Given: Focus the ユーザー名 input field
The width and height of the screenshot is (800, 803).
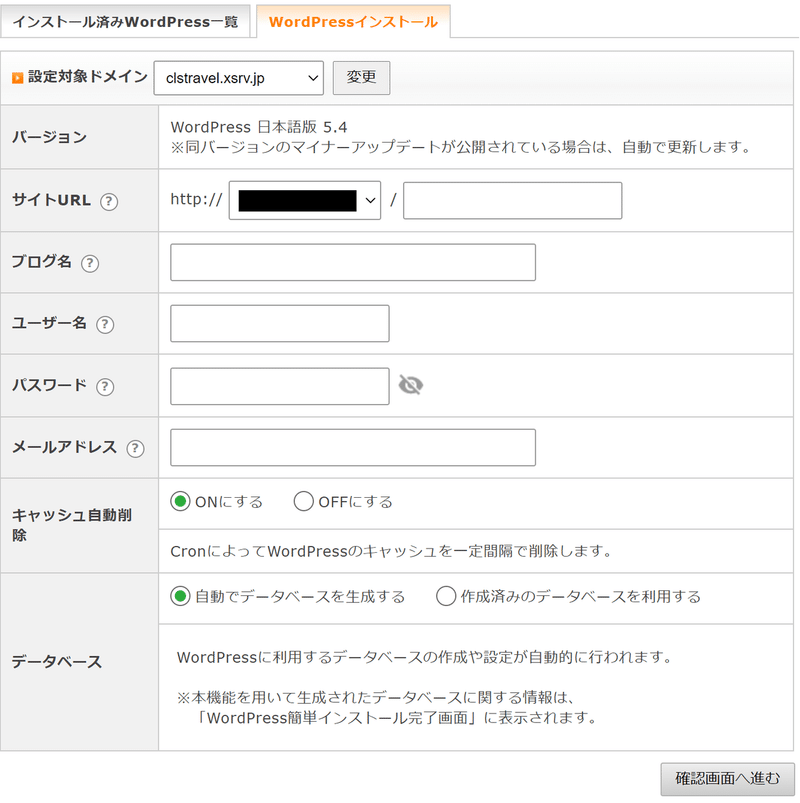Looking at the screenshot, I should click(x=280, y=324).
